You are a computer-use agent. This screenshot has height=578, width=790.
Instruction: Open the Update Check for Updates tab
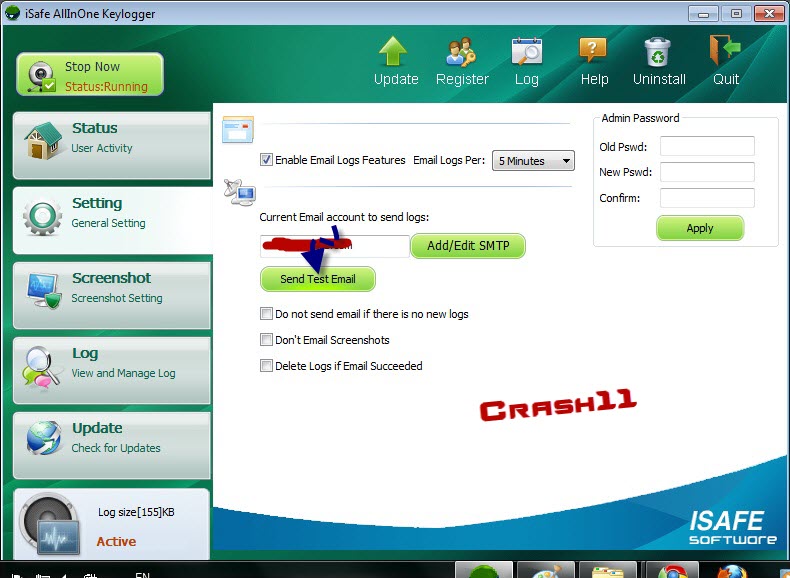click(x=112, y=445)
